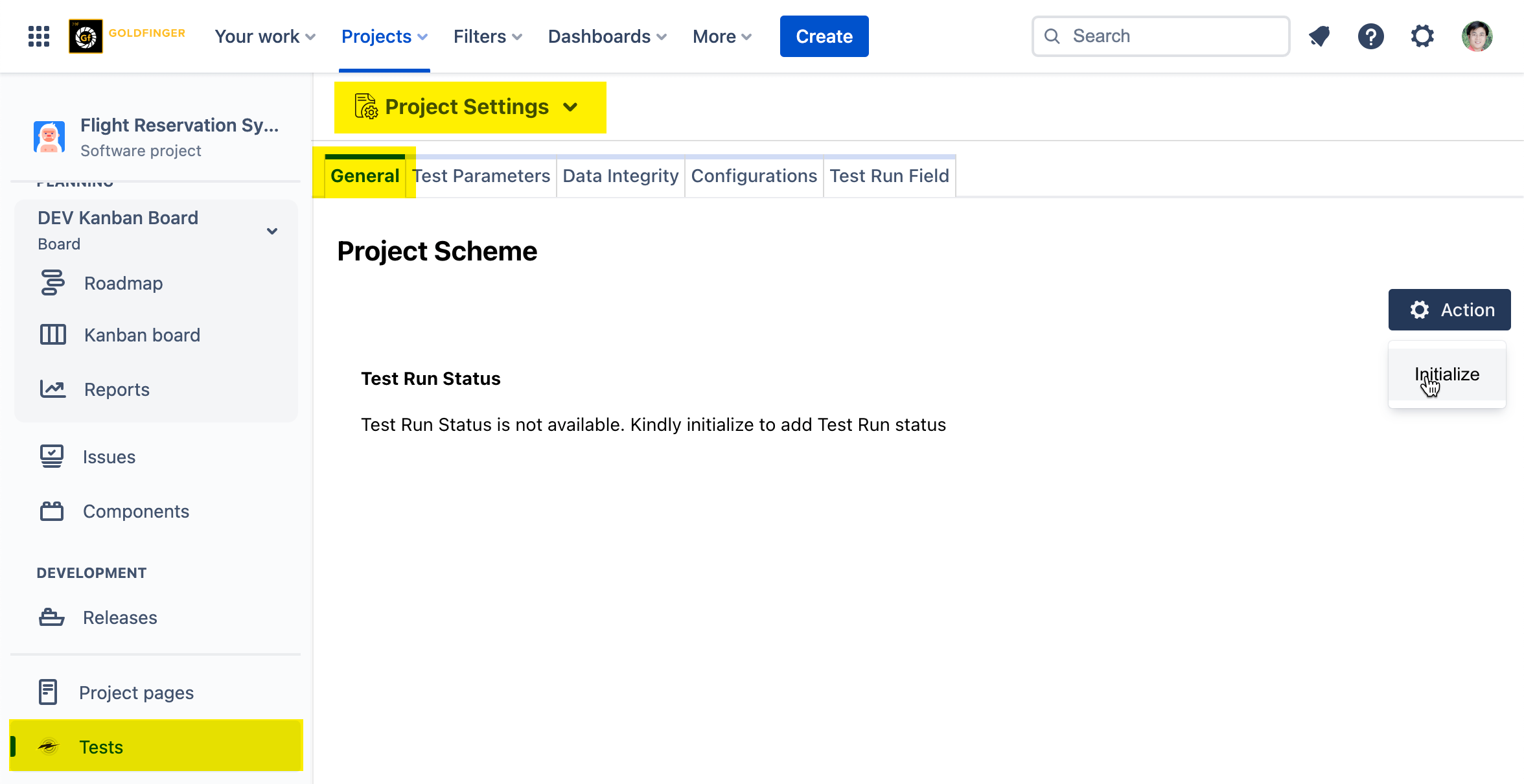This screenshot has height=784, width=1524.
Task: Collapse the DEV Kanban Board chevron
Action: point(272,231)
